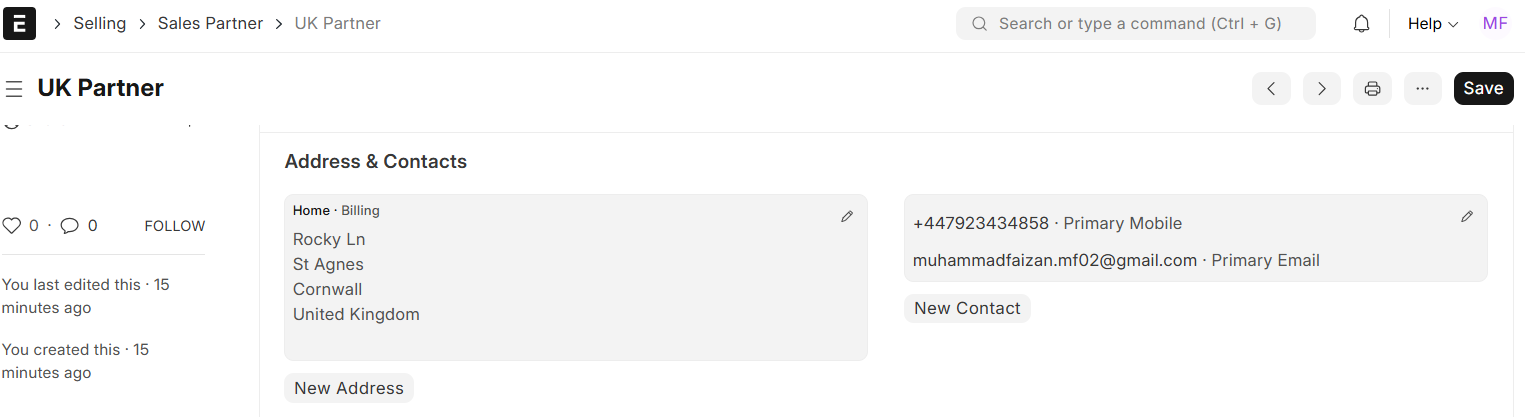Go to previous Sales Partner record
This screenshot has width=1525, height=417.
pyautogui.click(x=1271, y=88)
